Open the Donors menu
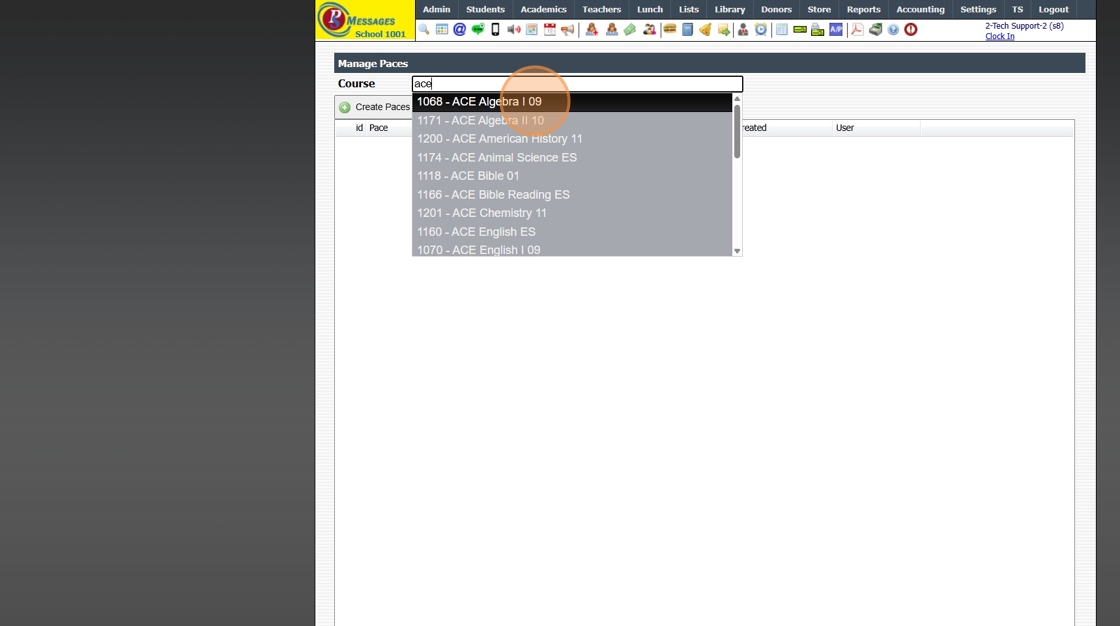 point(776,9)
